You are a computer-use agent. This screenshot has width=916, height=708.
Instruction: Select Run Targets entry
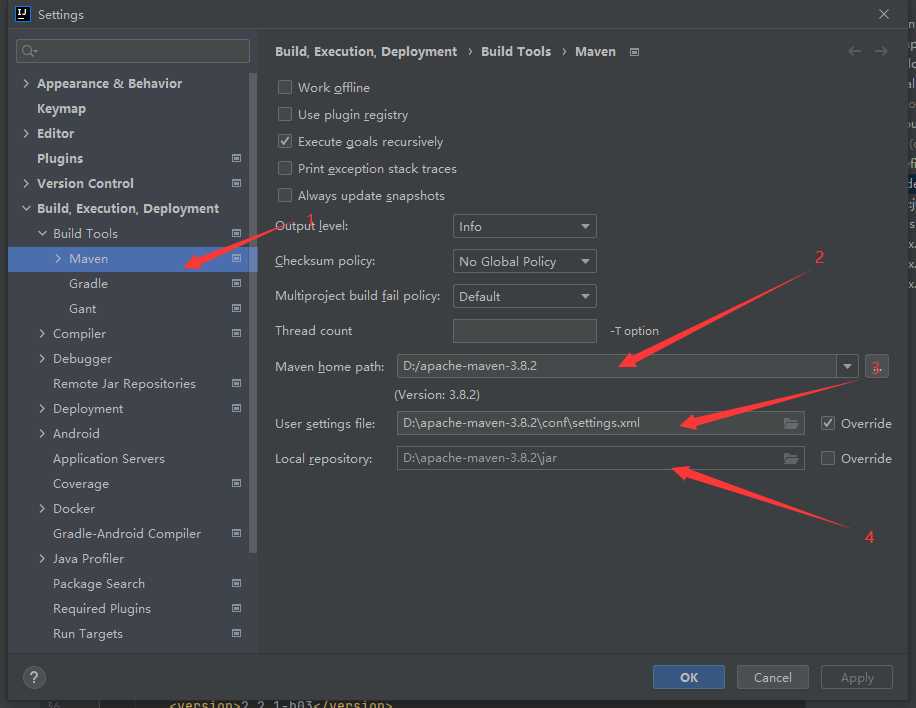[88, 633]
